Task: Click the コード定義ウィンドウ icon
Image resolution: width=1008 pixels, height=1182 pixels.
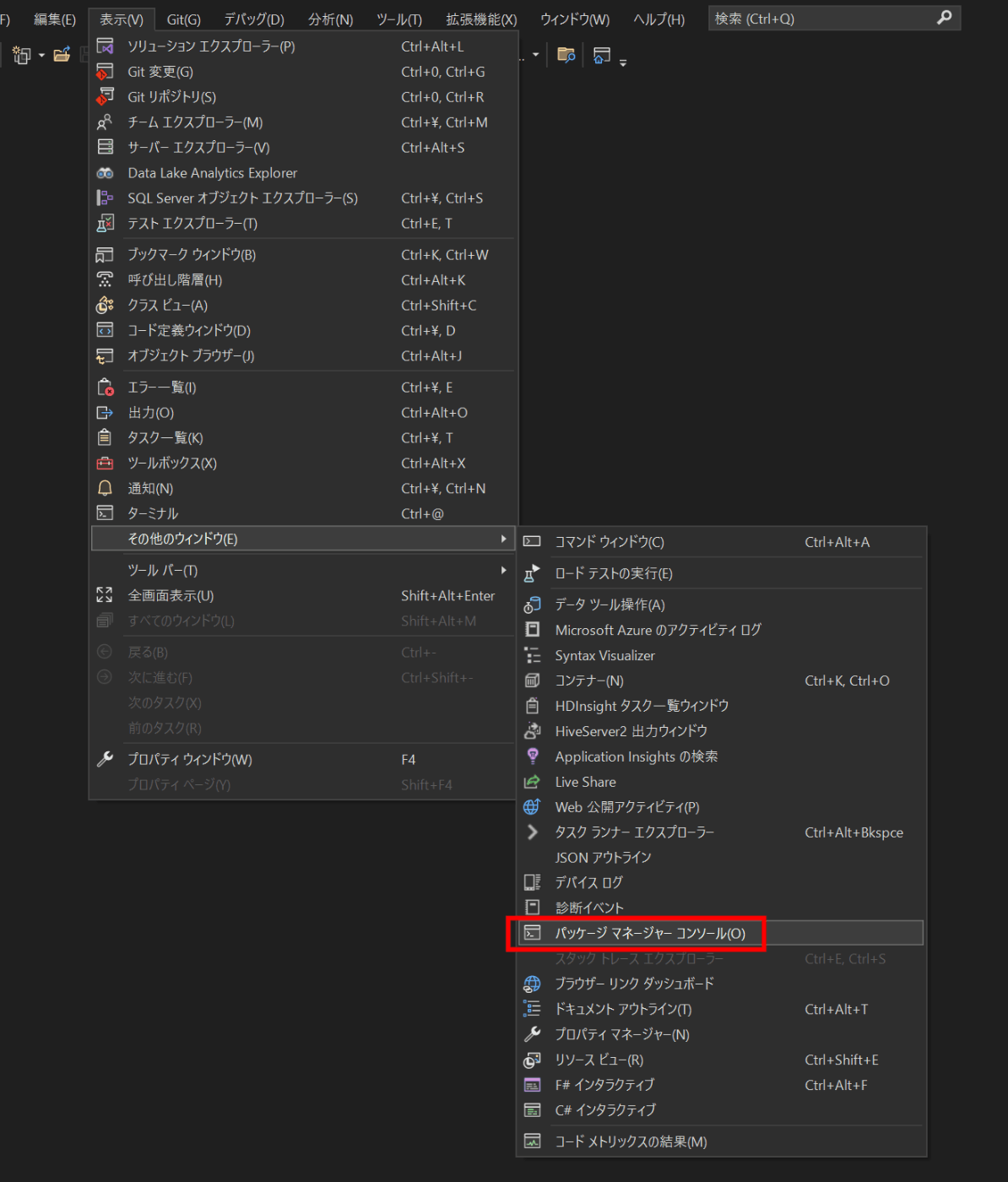Action: [105, 330]
